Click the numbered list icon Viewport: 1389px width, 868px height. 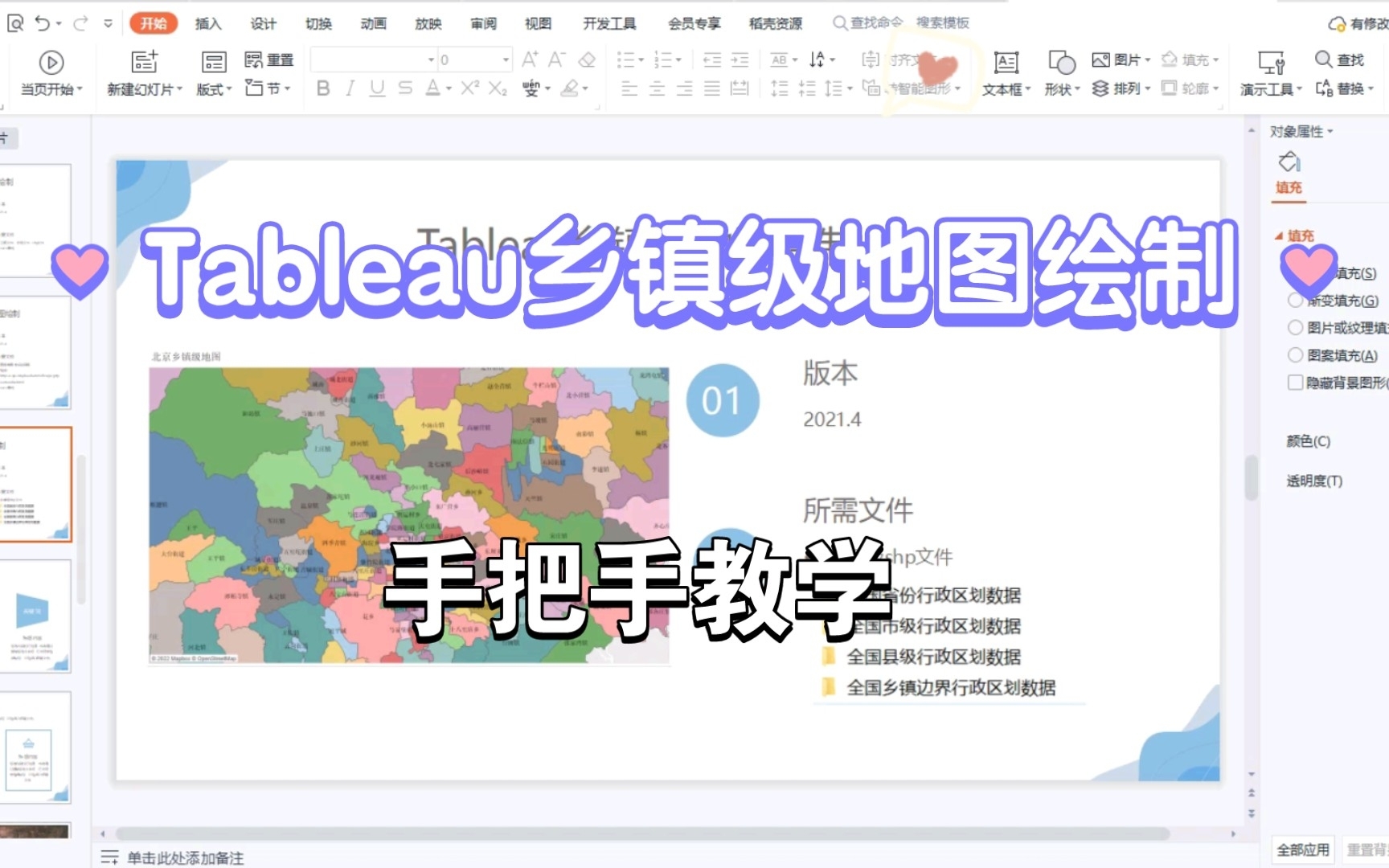click(663, 59)
